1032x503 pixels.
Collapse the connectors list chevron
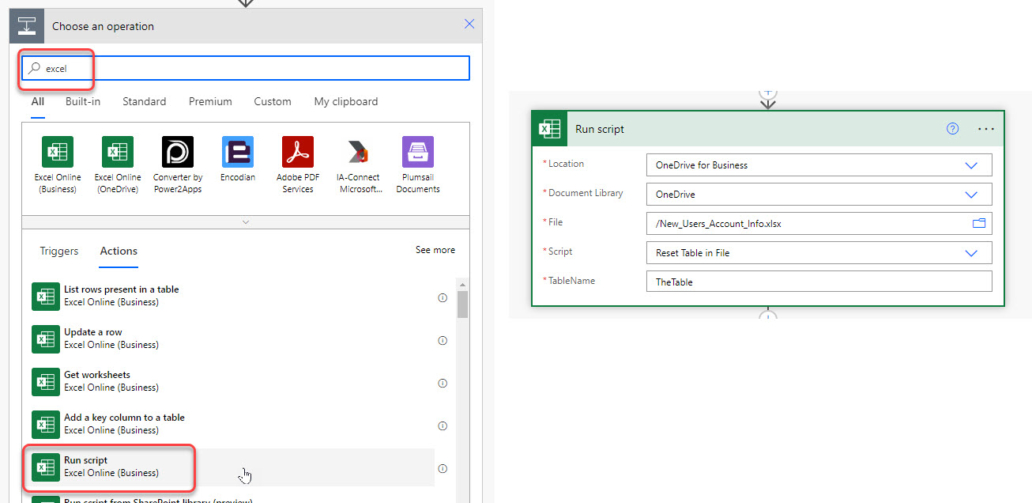(x=245, y=223)
